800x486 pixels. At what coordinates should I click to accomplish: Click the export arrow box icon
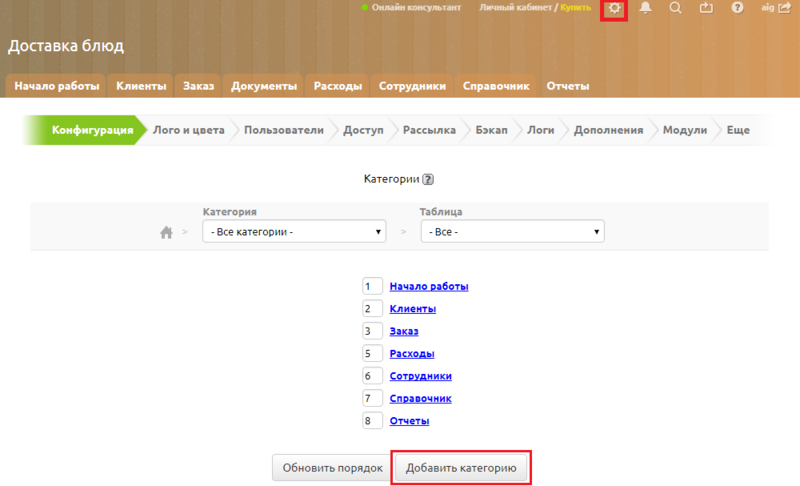706,8
